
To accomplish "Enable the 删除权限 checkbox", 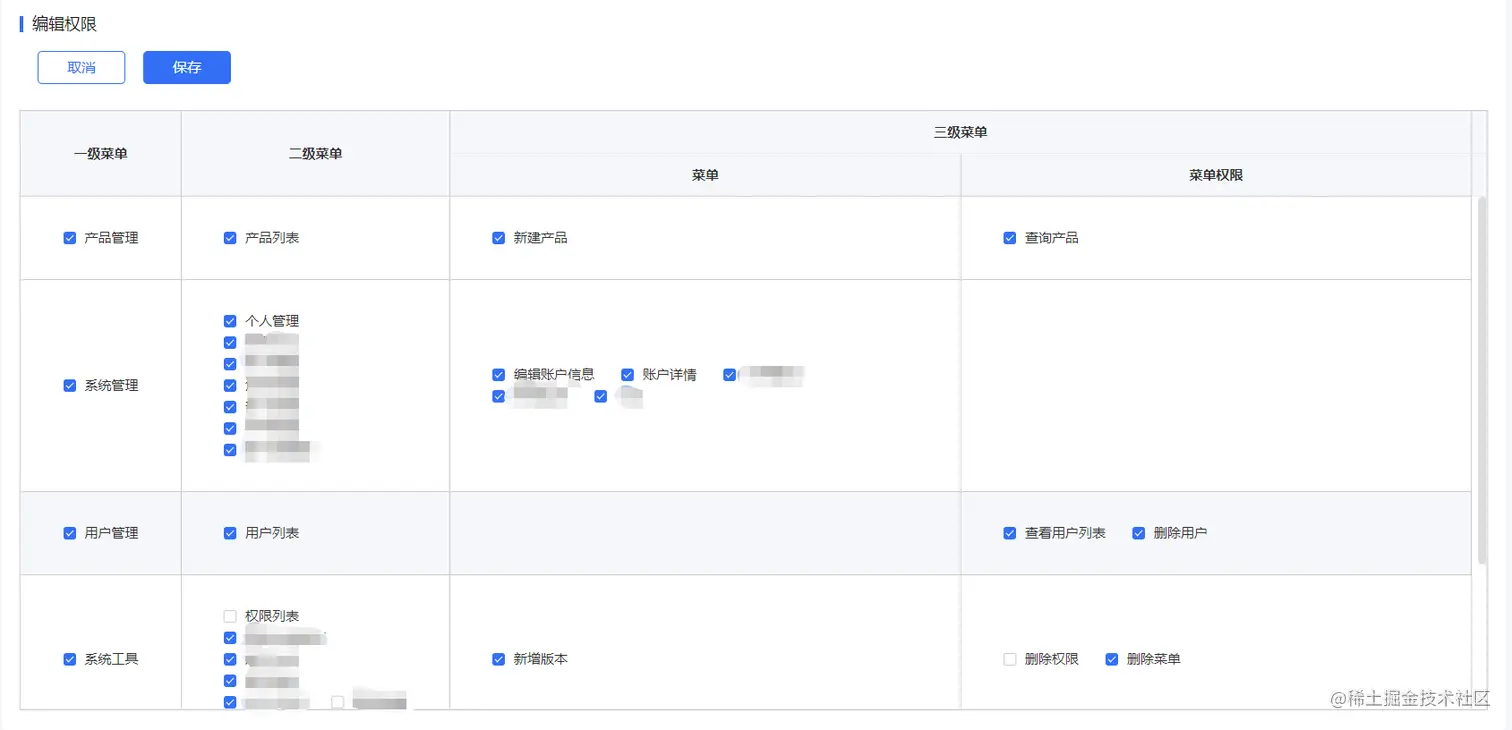I will tap(1010, 659).
